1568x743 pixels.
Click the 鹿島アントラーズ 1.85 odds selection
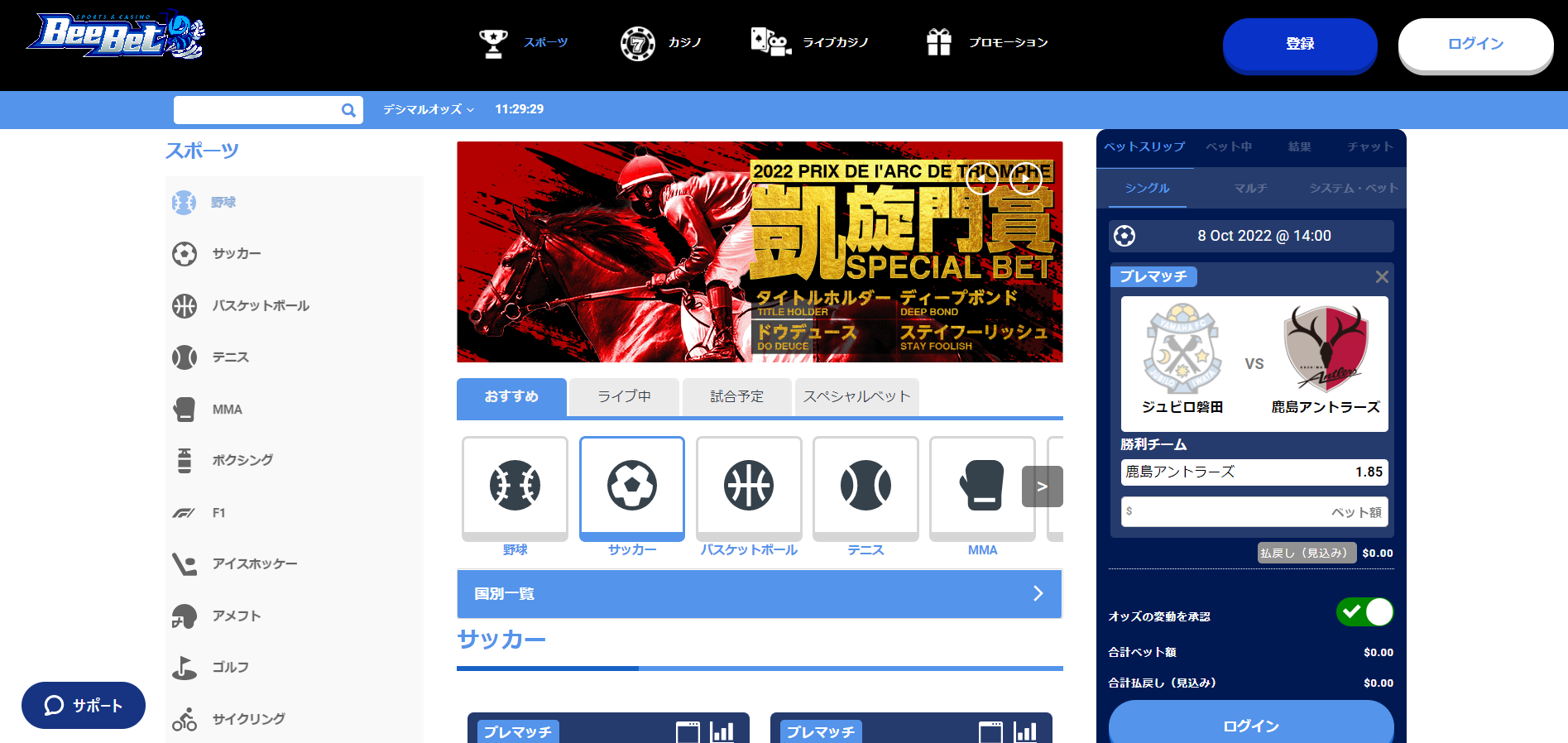1254,472
